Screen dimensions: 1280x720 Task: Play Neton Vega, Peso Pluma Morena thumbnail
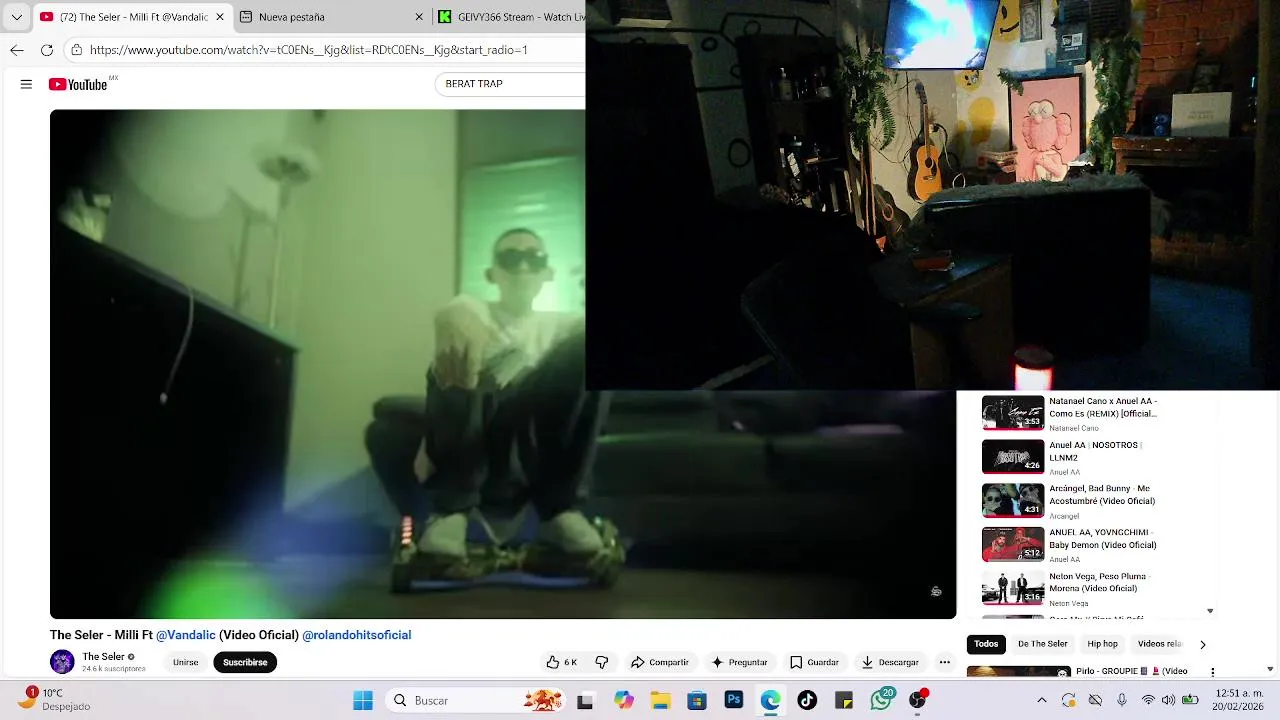point(1013,589)
